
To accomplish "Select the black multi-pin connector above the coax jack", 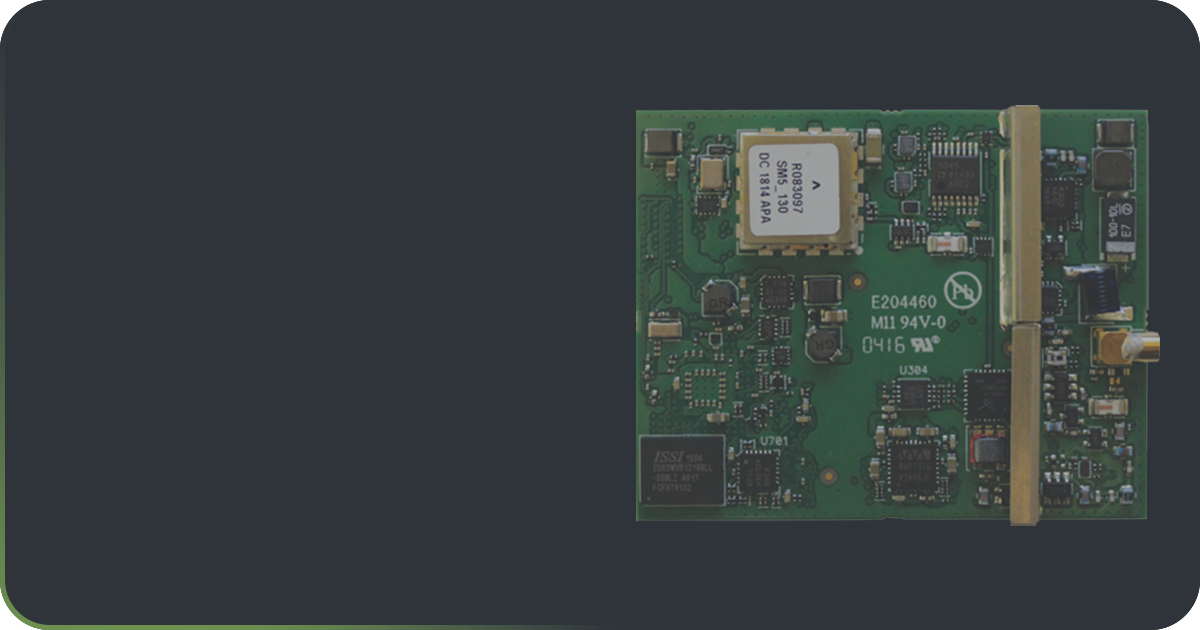I will point(1099,292).
